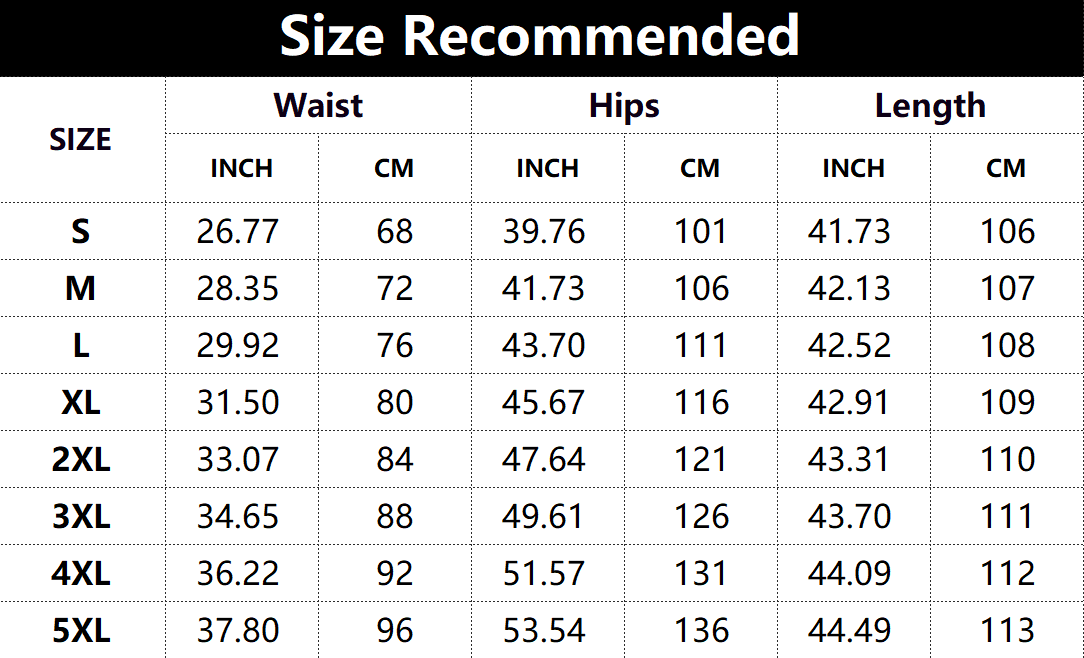Click the Size Recommended title banner
Screen dimensions: 1084x658
coord(541,37)
